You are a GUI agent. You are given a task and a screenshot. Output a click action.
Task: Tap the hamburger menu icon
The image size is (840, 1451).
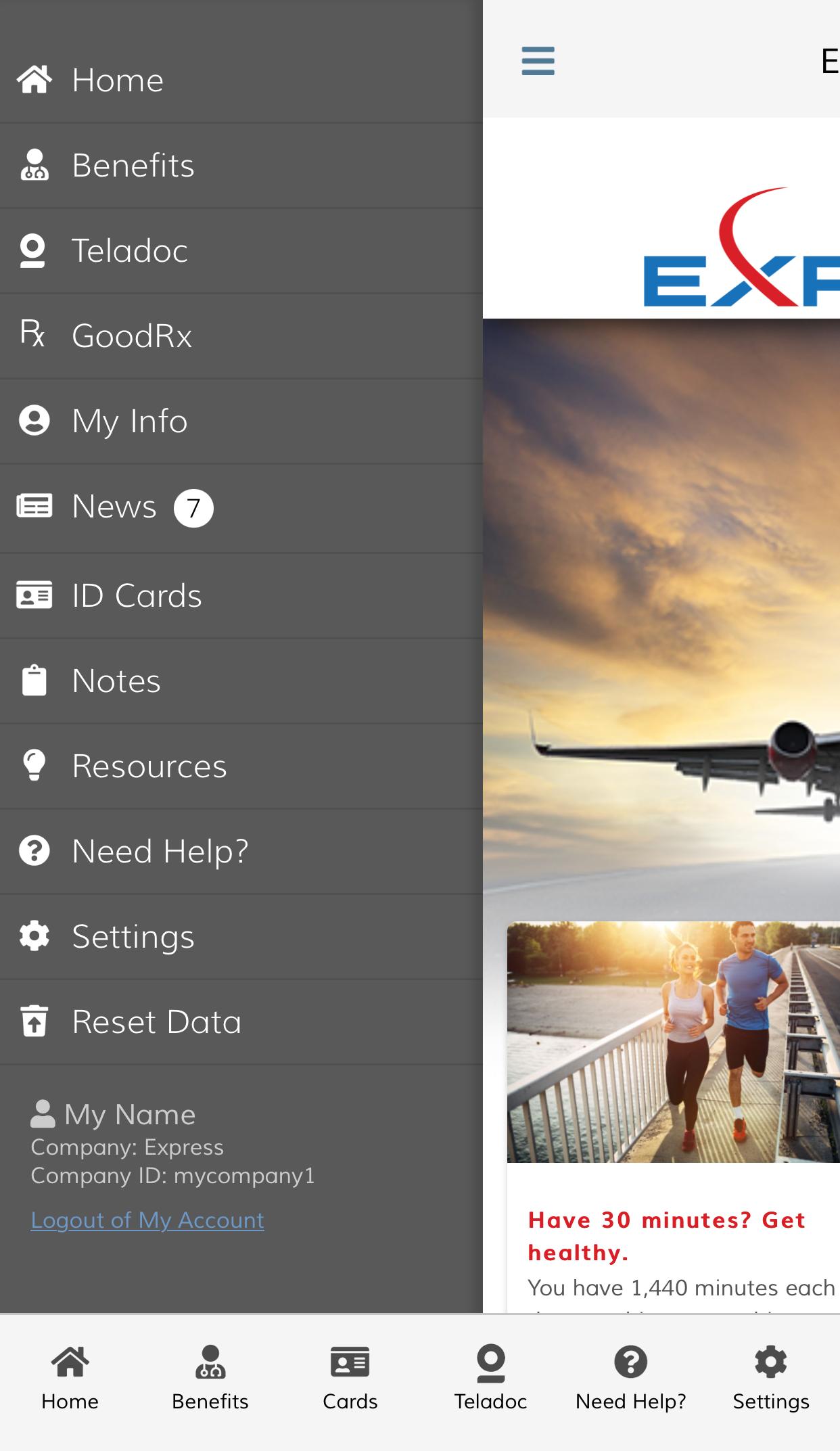pos(538,61)
